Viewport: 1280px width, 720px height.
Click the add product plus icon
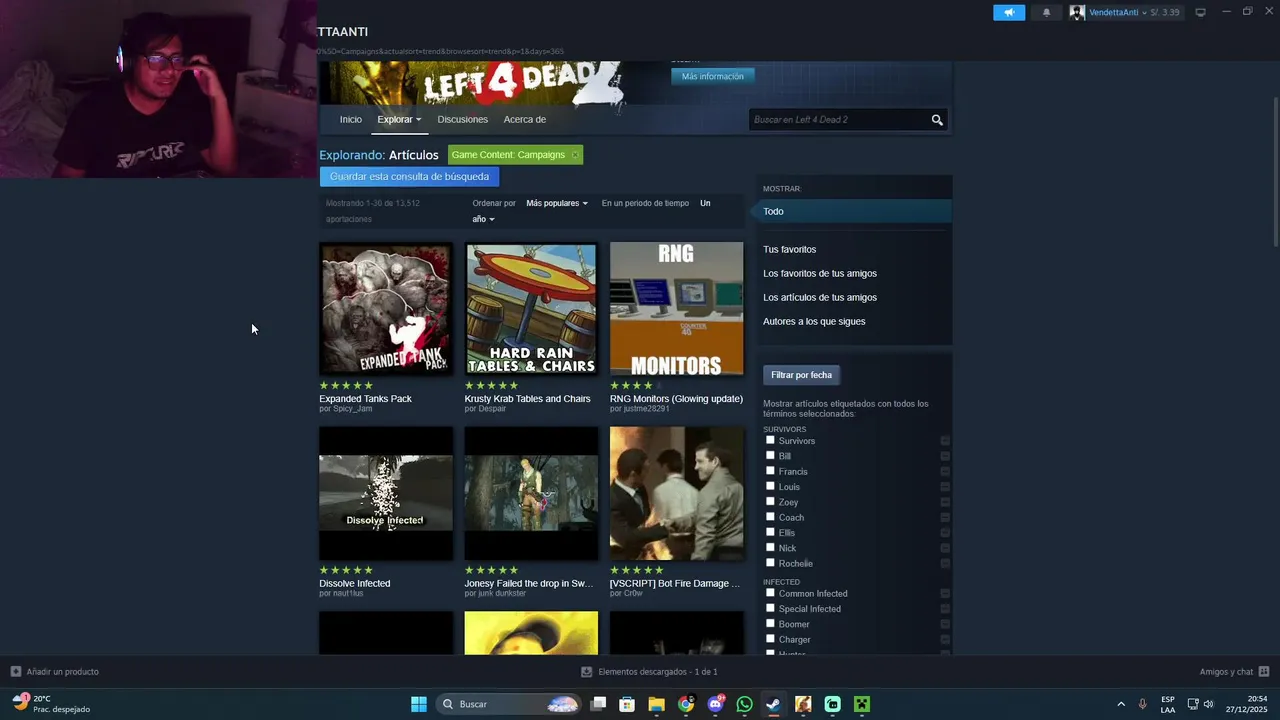16,672
